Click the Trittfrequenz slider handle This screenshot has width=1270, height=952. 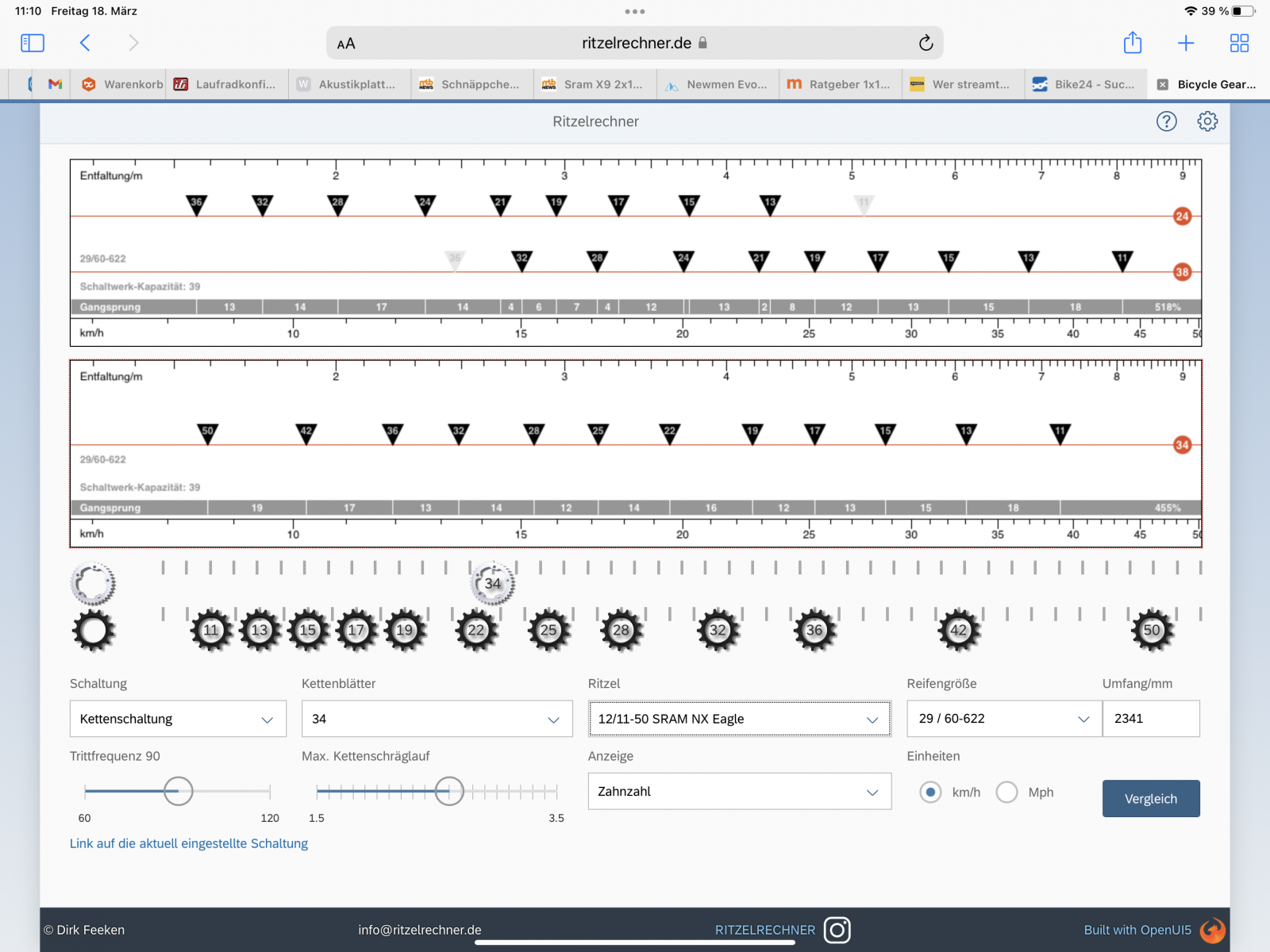point(178,791)
